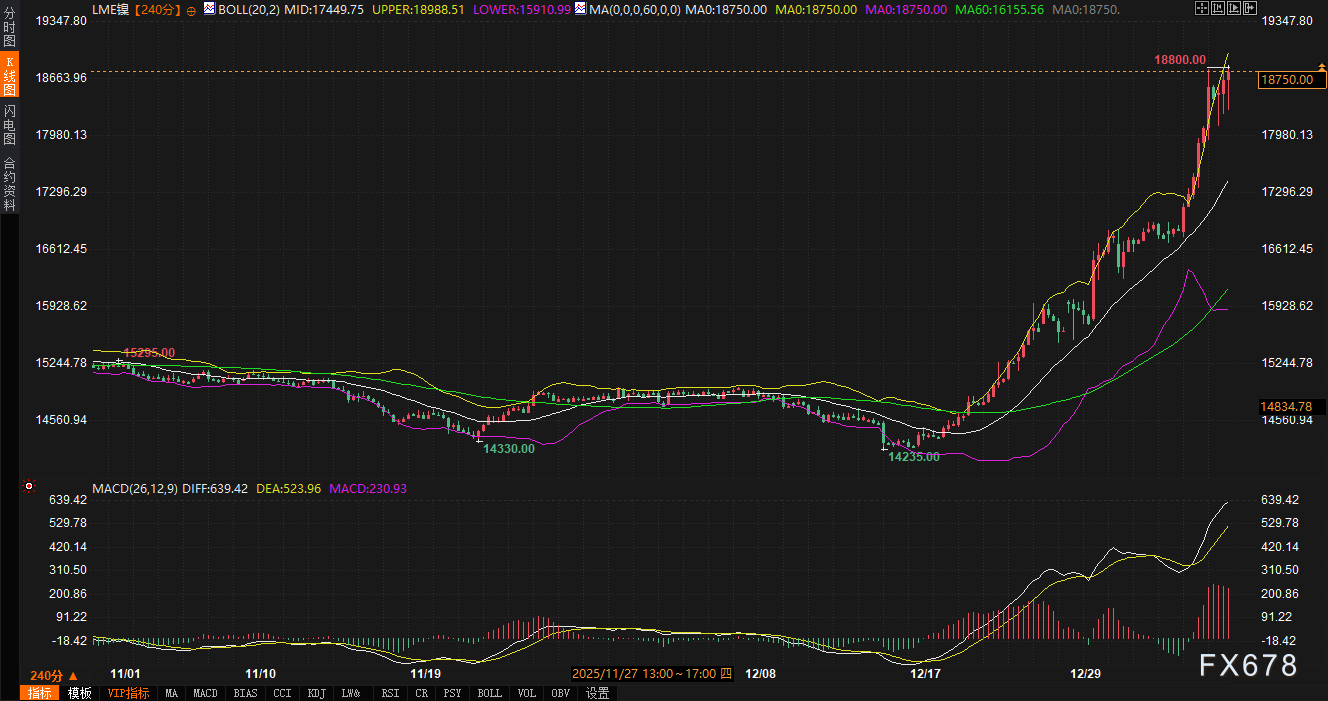The width and height of the screenshot is (1328, 701).
Task: Expand the 240分 period selector at bottom left
Action: click(x=54, y=675)
